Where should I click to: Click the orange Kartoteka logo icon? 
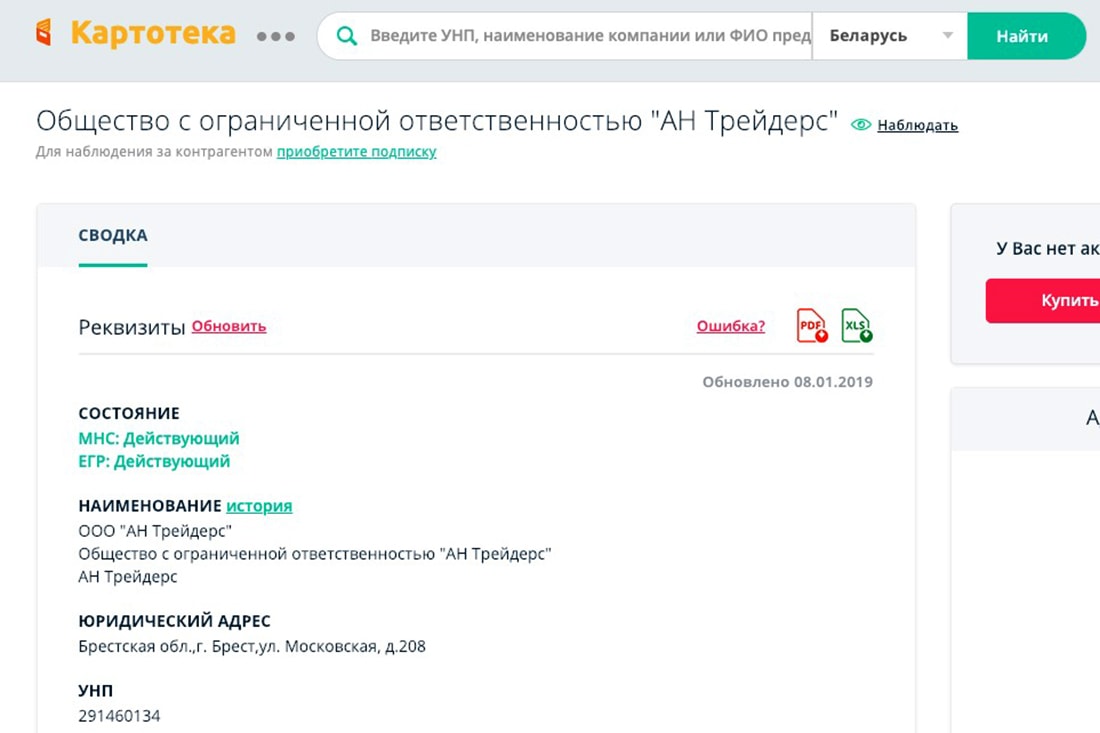coord(43,34)
